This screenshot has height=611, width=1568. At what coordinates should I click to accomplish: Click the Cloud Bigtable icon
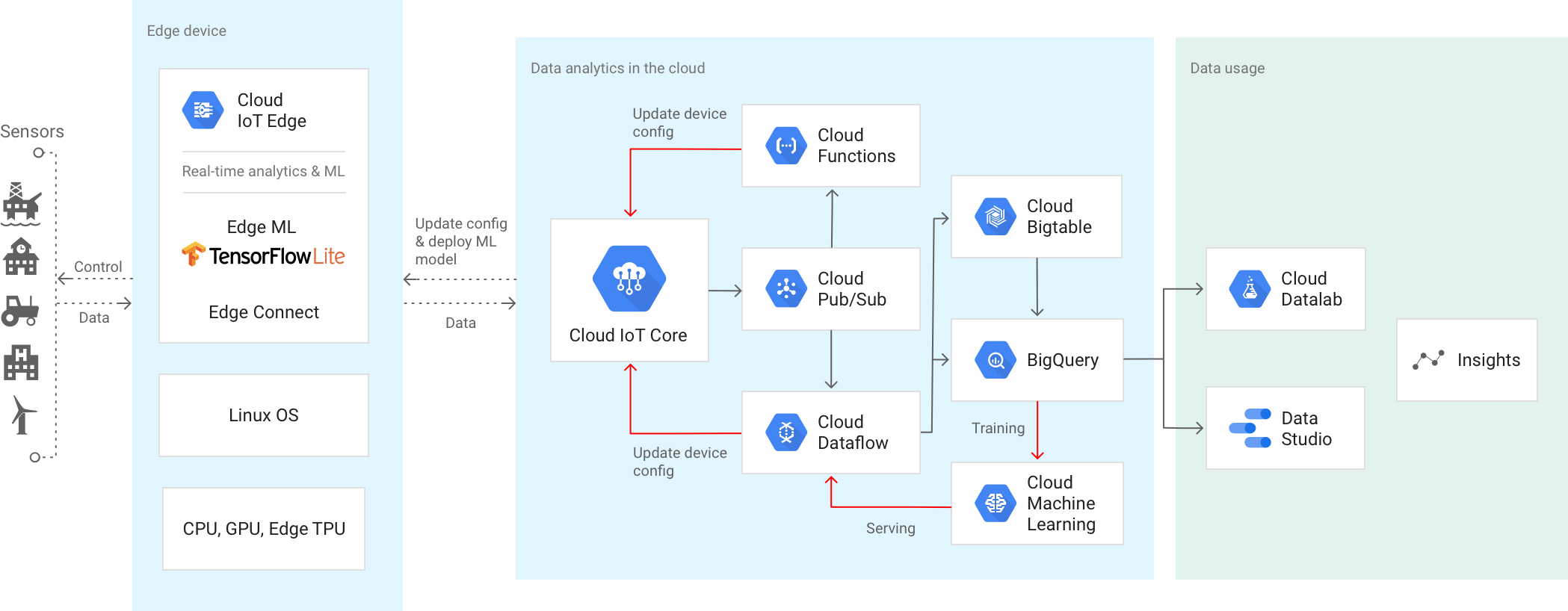[x=996, y=217]
